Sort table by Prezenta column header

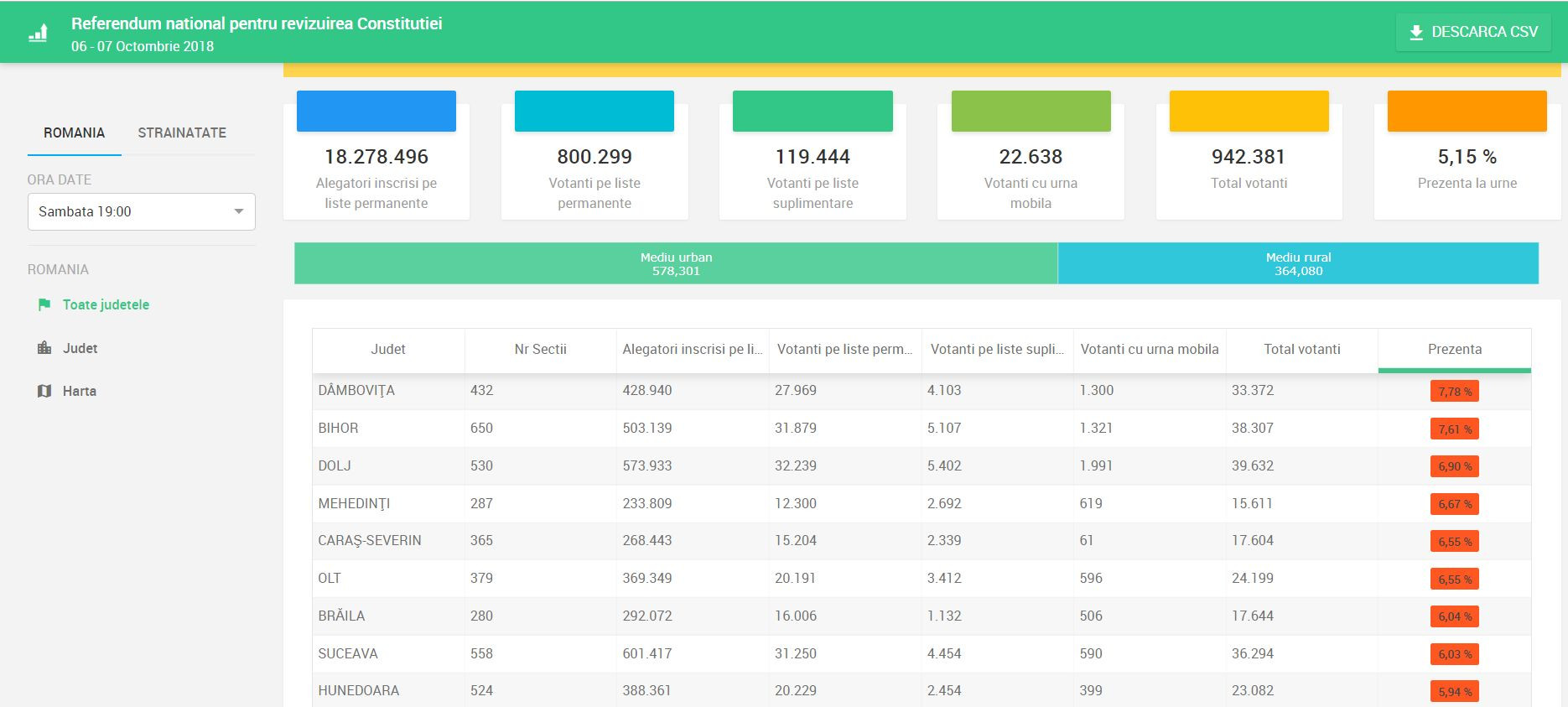tap(1454, 349)
